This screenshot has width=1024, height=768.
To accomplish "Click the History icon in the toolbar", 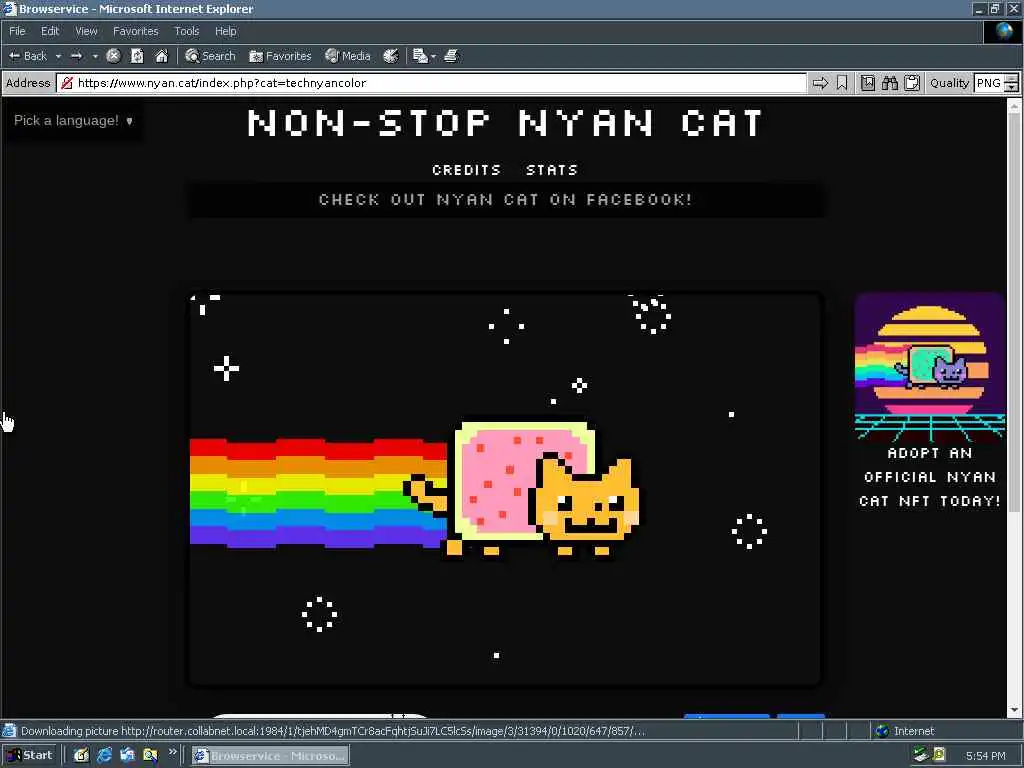I will pyautogui.click(x=391, y=56).
